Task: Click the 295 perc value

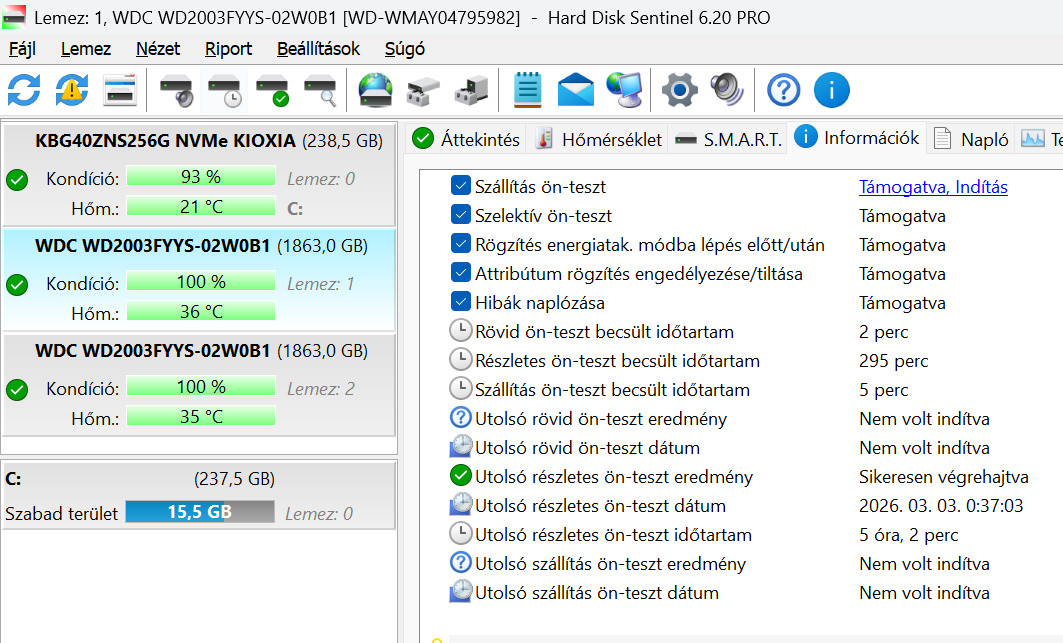Action: tap(894, 361)
